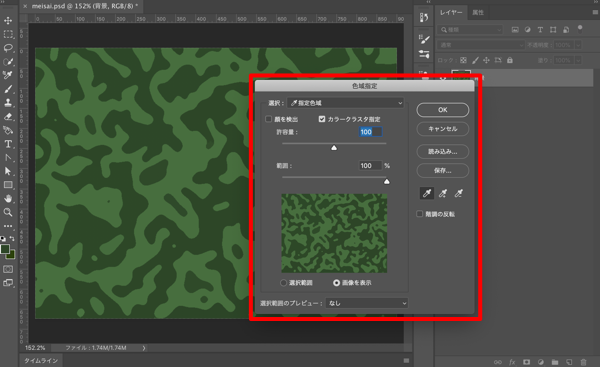Toggle layer filtering on/off switch
600x367 pixels.
click(x=580, y=29)
